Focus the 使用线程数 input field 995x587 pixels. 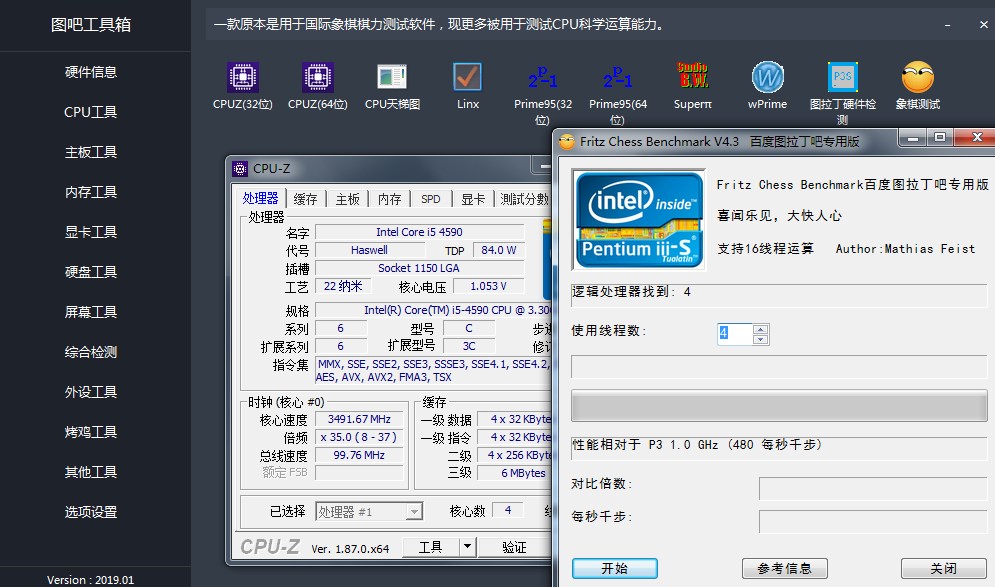(735, 334)
